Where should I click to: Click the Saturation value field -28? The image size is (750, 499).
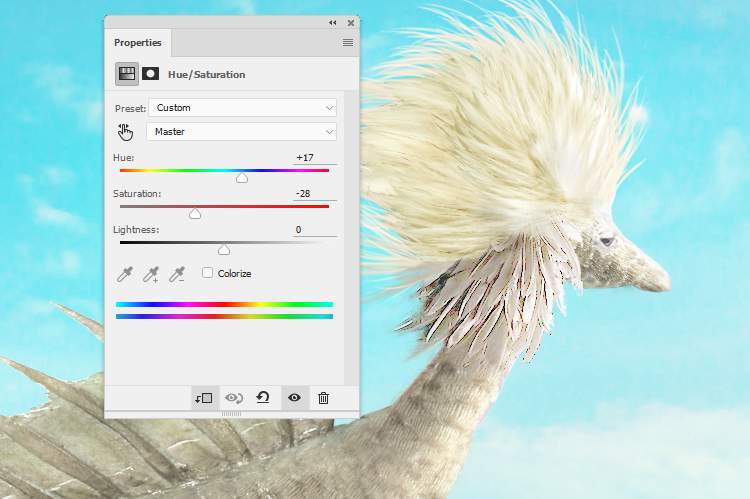coord(314,193)
